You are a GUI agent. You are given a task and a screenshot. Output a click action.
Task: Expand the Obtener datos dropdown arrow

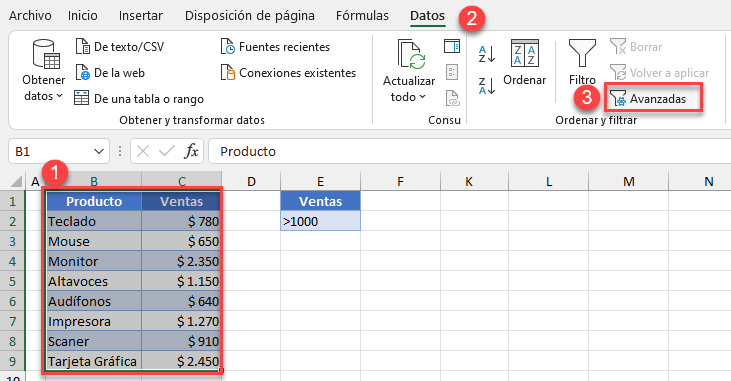tap(60, 96)
